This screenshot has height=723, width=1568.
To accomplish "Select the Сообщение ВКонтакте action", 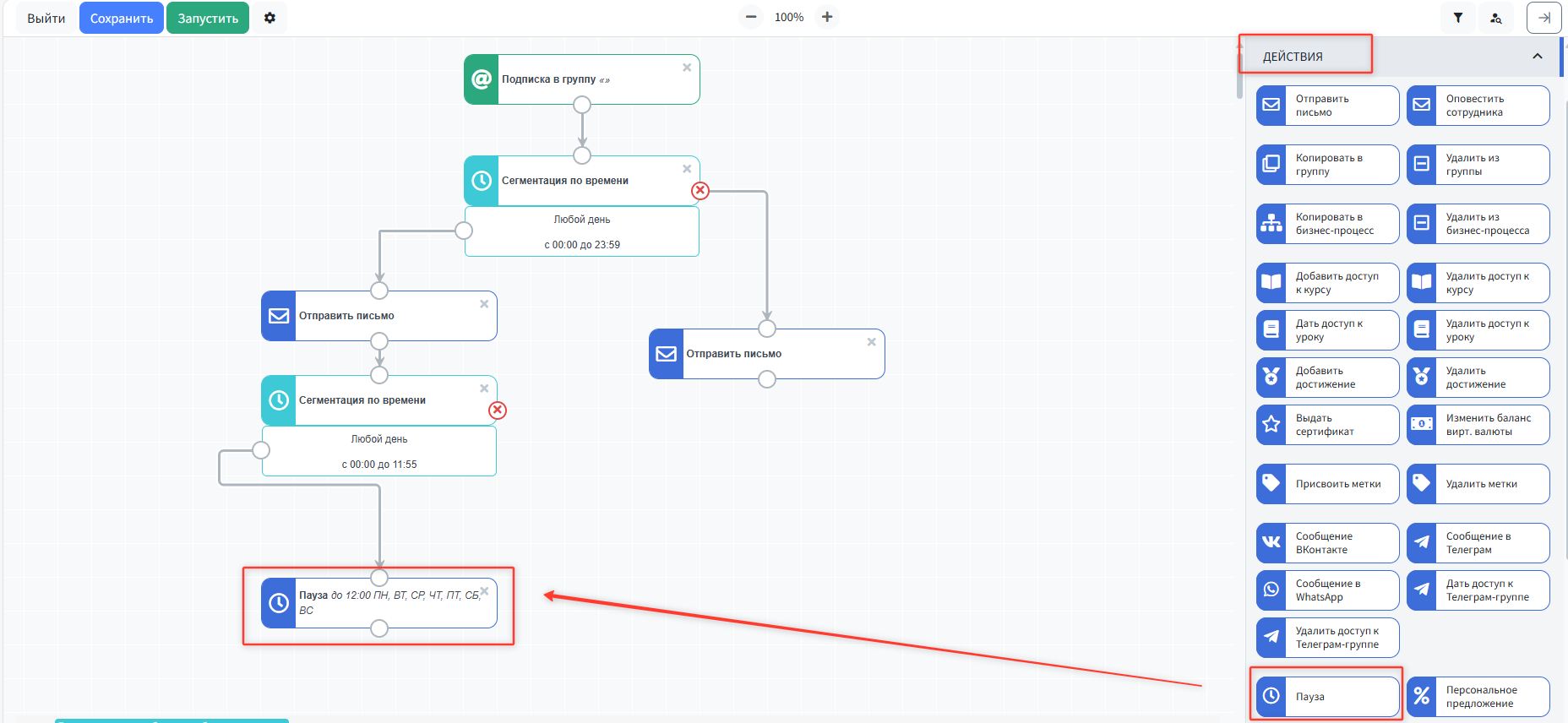I will click(x=1327, y=543).
